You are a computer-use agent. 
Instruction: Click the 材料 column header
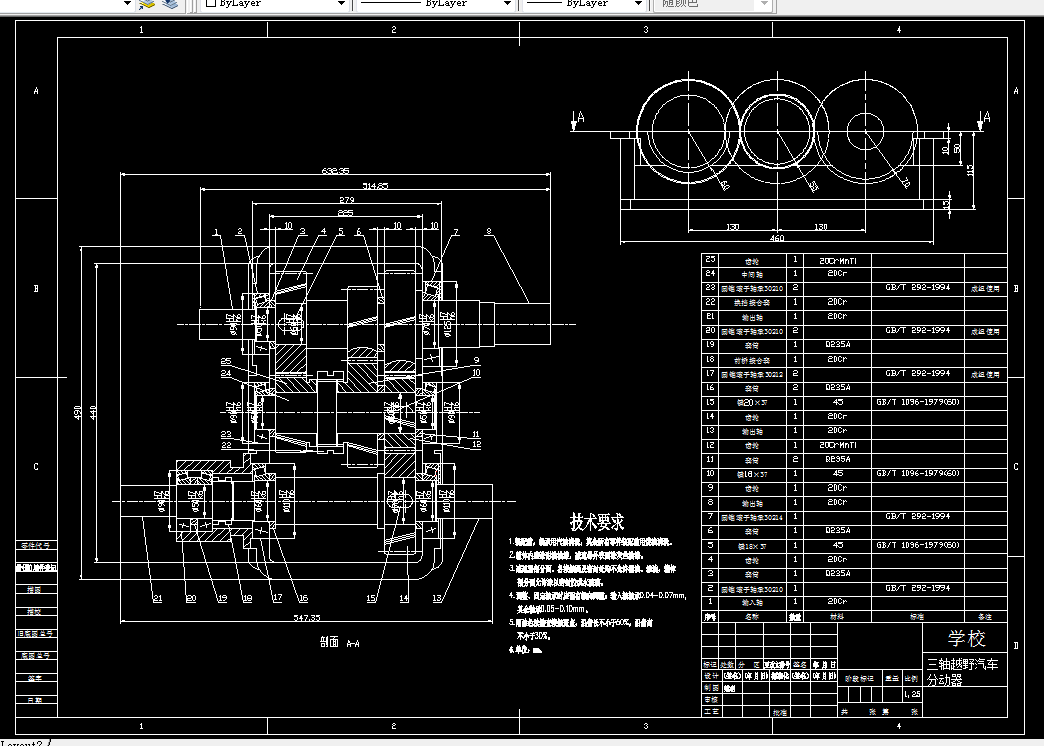(837, 617)
